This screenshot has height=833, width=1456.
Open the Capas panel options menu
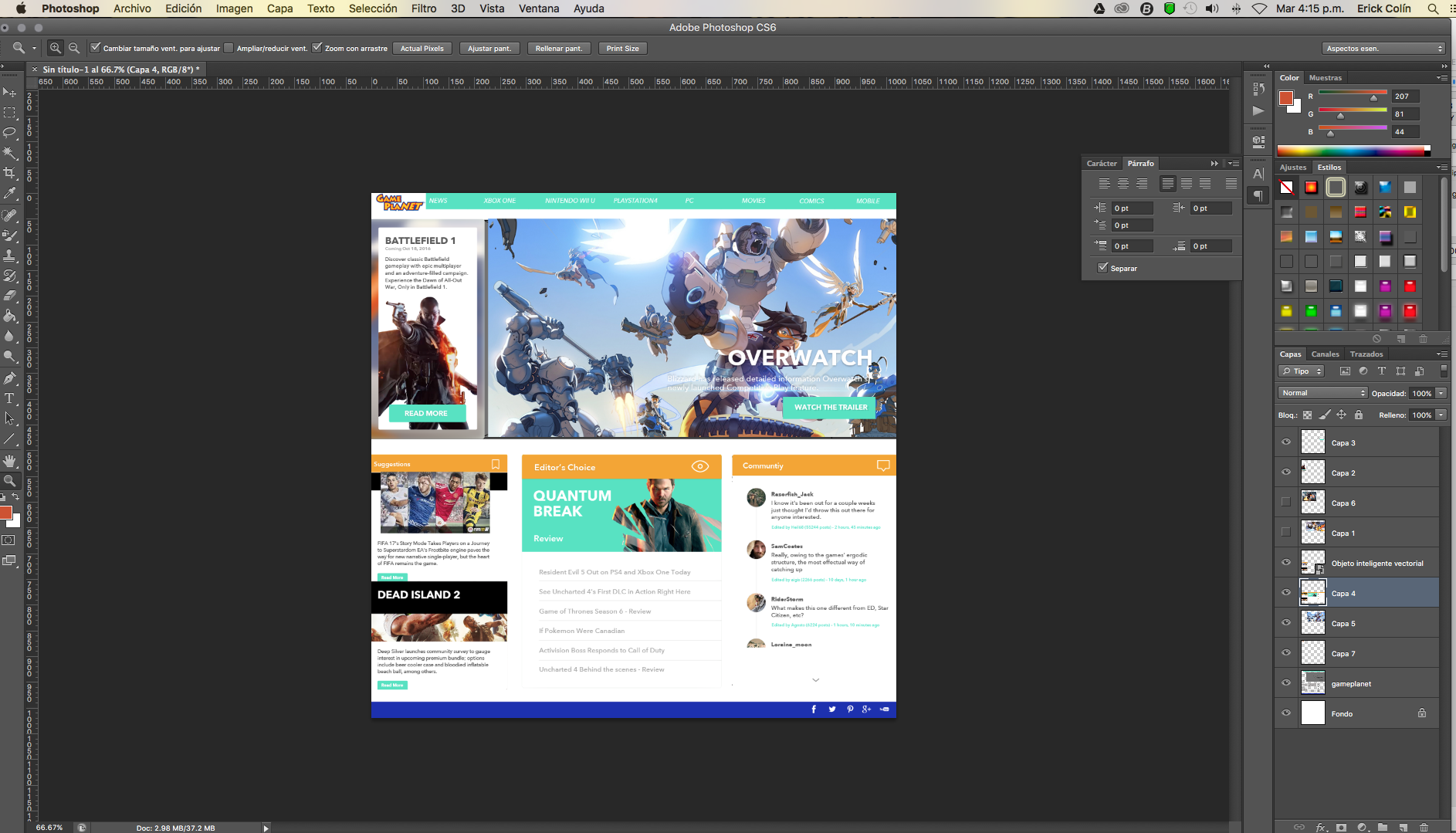coord(1441,354)
